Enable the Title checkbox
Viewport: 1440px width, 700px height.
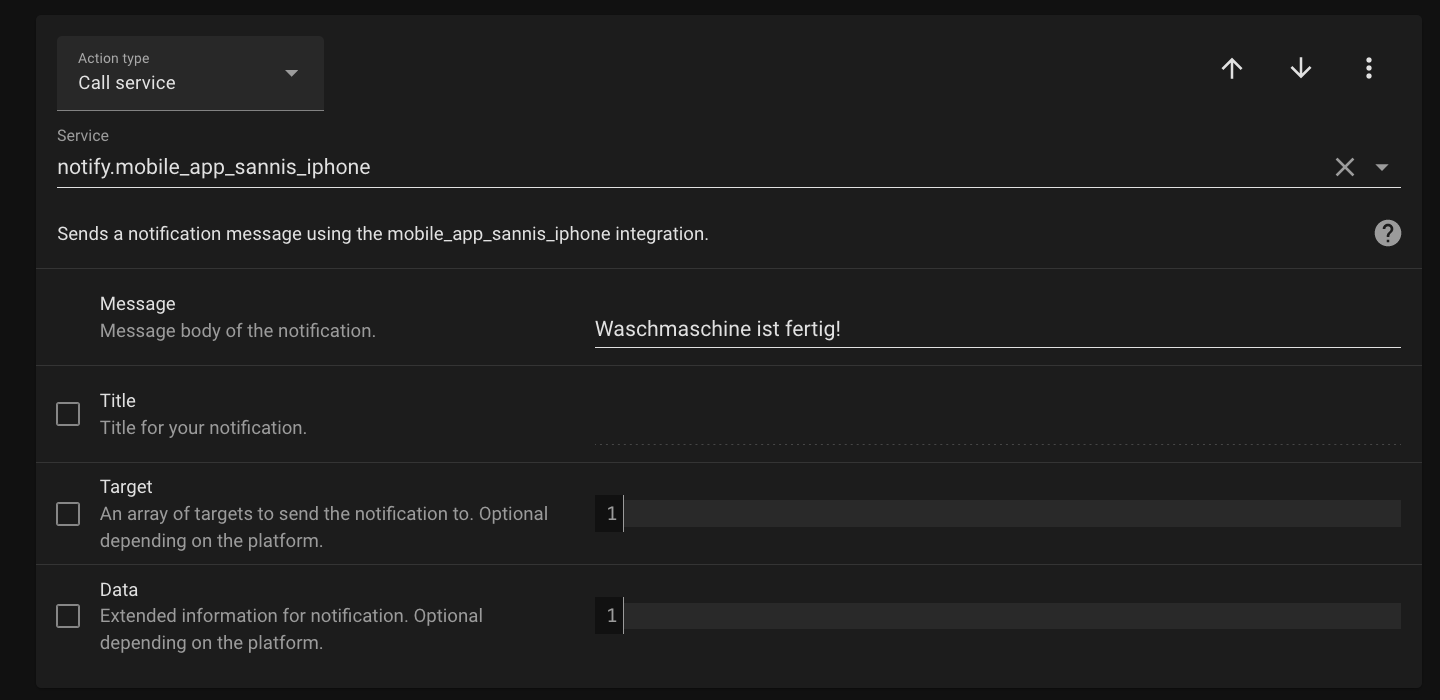68,413
